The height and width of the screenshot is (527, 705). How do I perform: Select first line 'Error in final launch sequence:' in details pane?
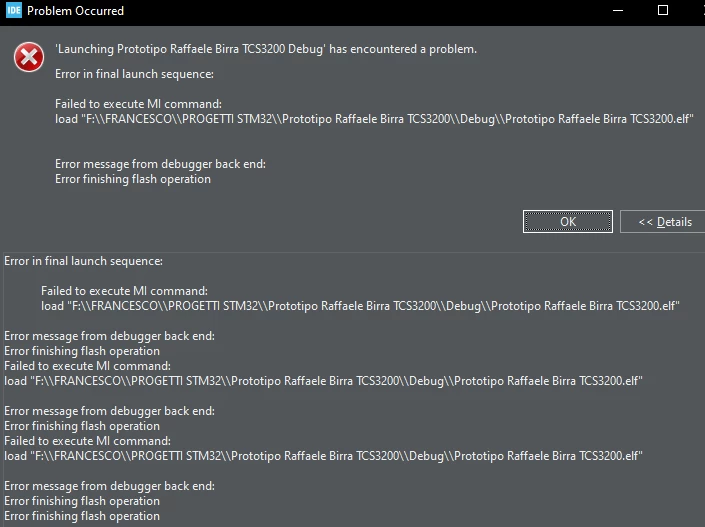click(83, 261)
